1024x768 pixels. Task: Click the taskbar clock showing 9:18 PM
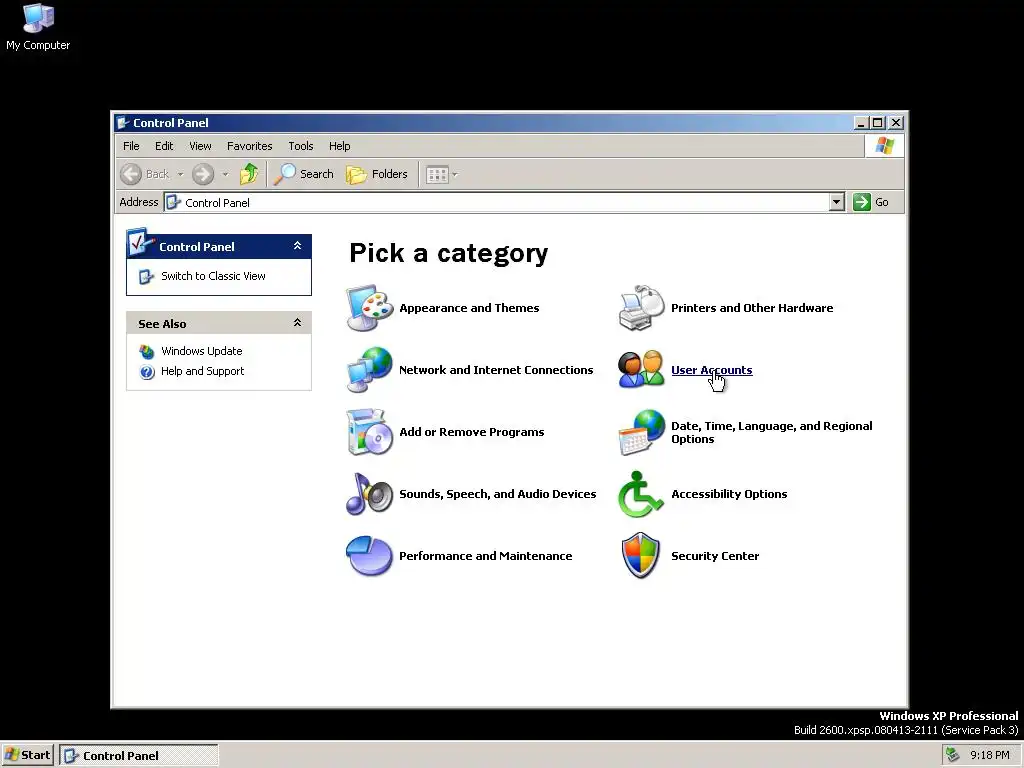coord(989,756)
